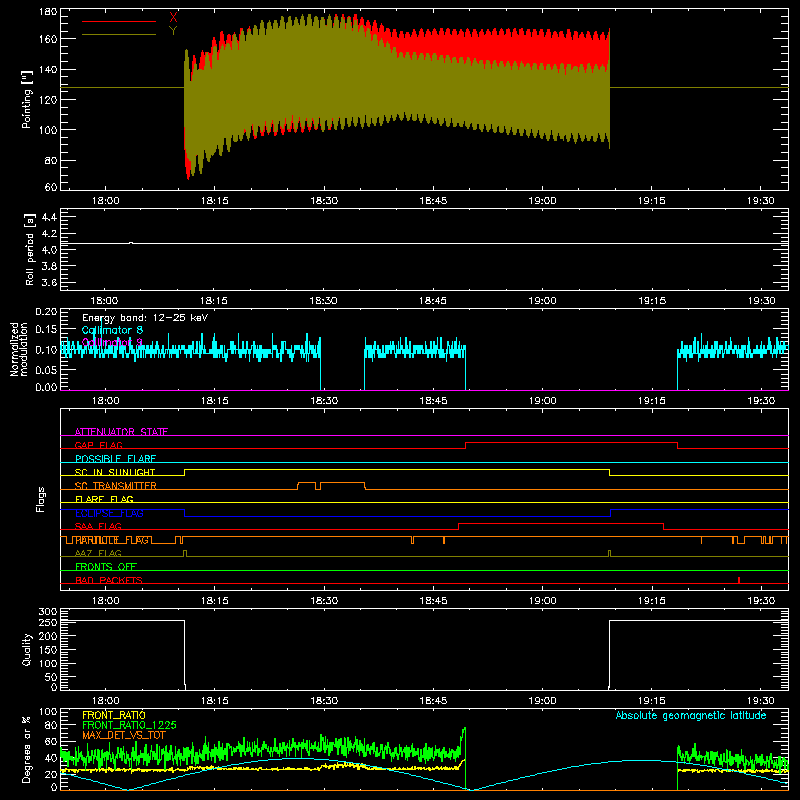Image resolution: width=800 pixels, height=800 pixels.
Task: Click the SC_TRANSMITTER label
Action: [115, 486]
